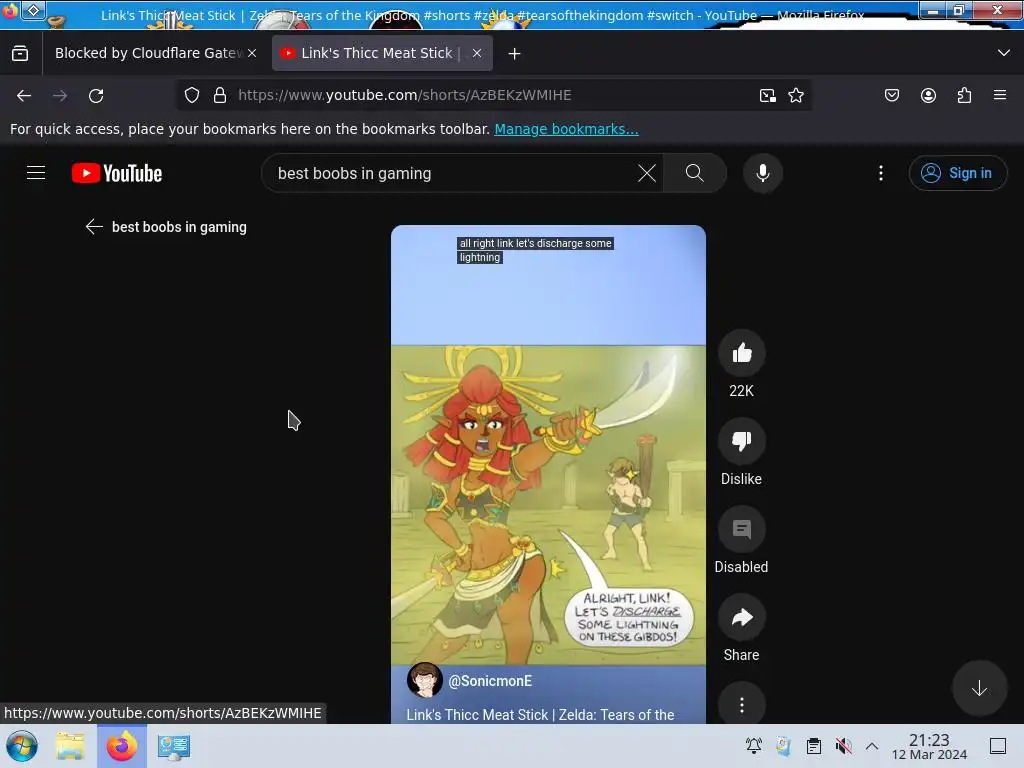Go forward one page in Firefox
Screen dimensions: 1024x768
pyautogui.click(x=60, y=95)
